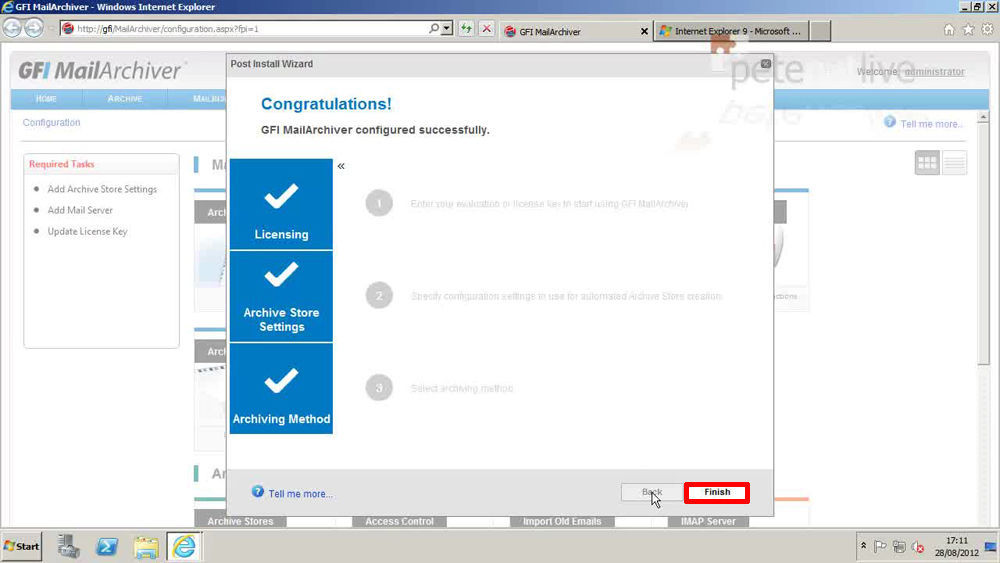
Task: Select the Archiving Method step tile
Action: [x=281, y=389]
